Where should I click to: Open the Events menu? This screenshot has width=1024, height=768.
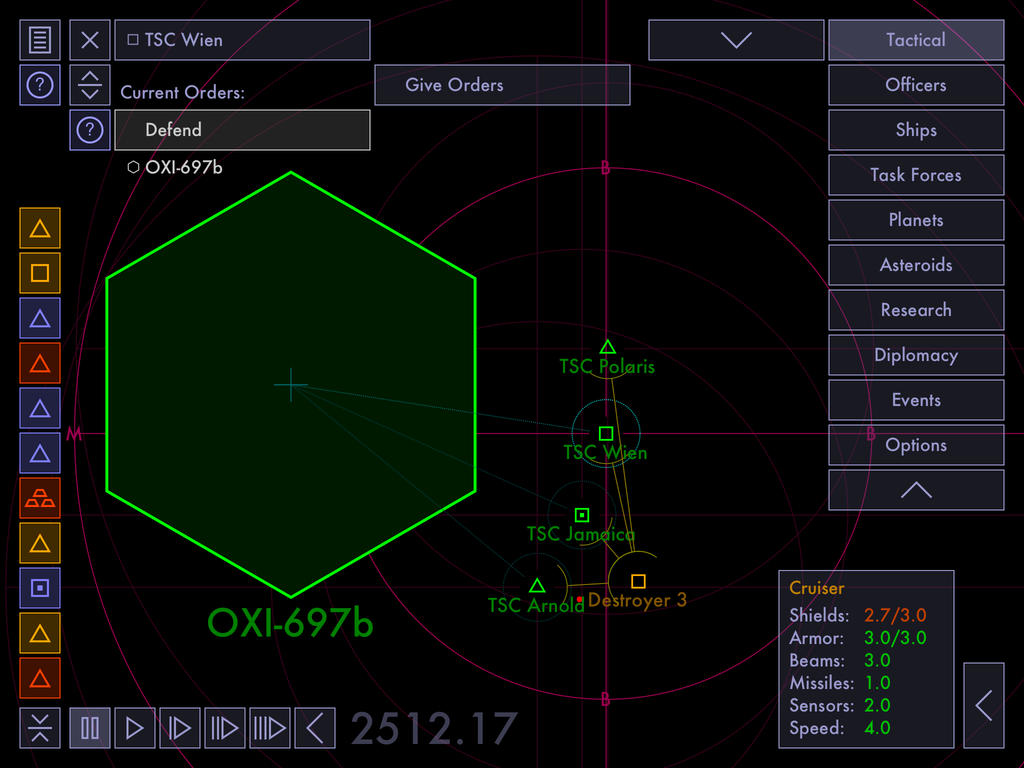click(916, 400)
